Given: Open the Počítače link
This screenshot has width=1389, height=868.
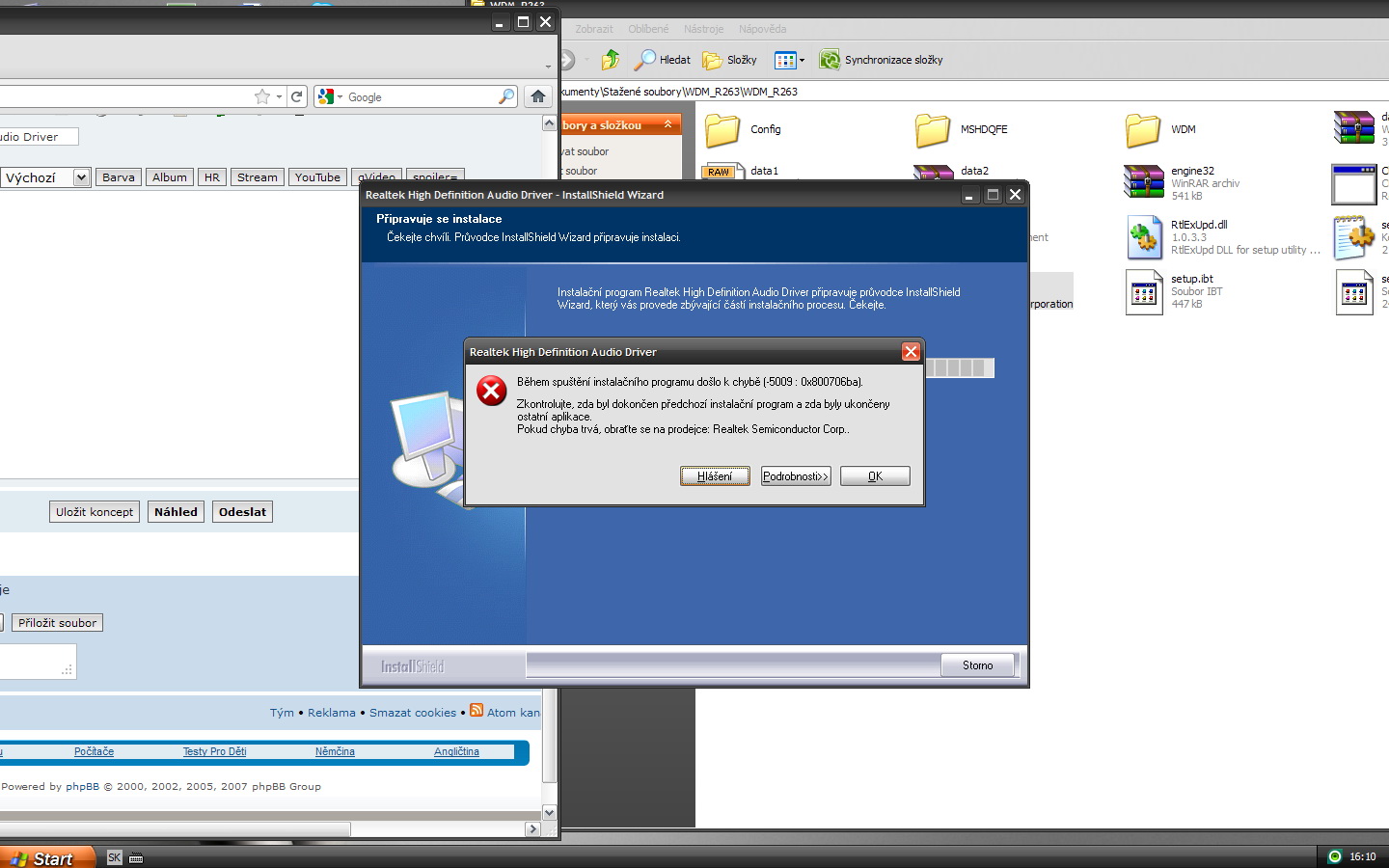Looking at the screenshot, I should [x=94, y=751].
